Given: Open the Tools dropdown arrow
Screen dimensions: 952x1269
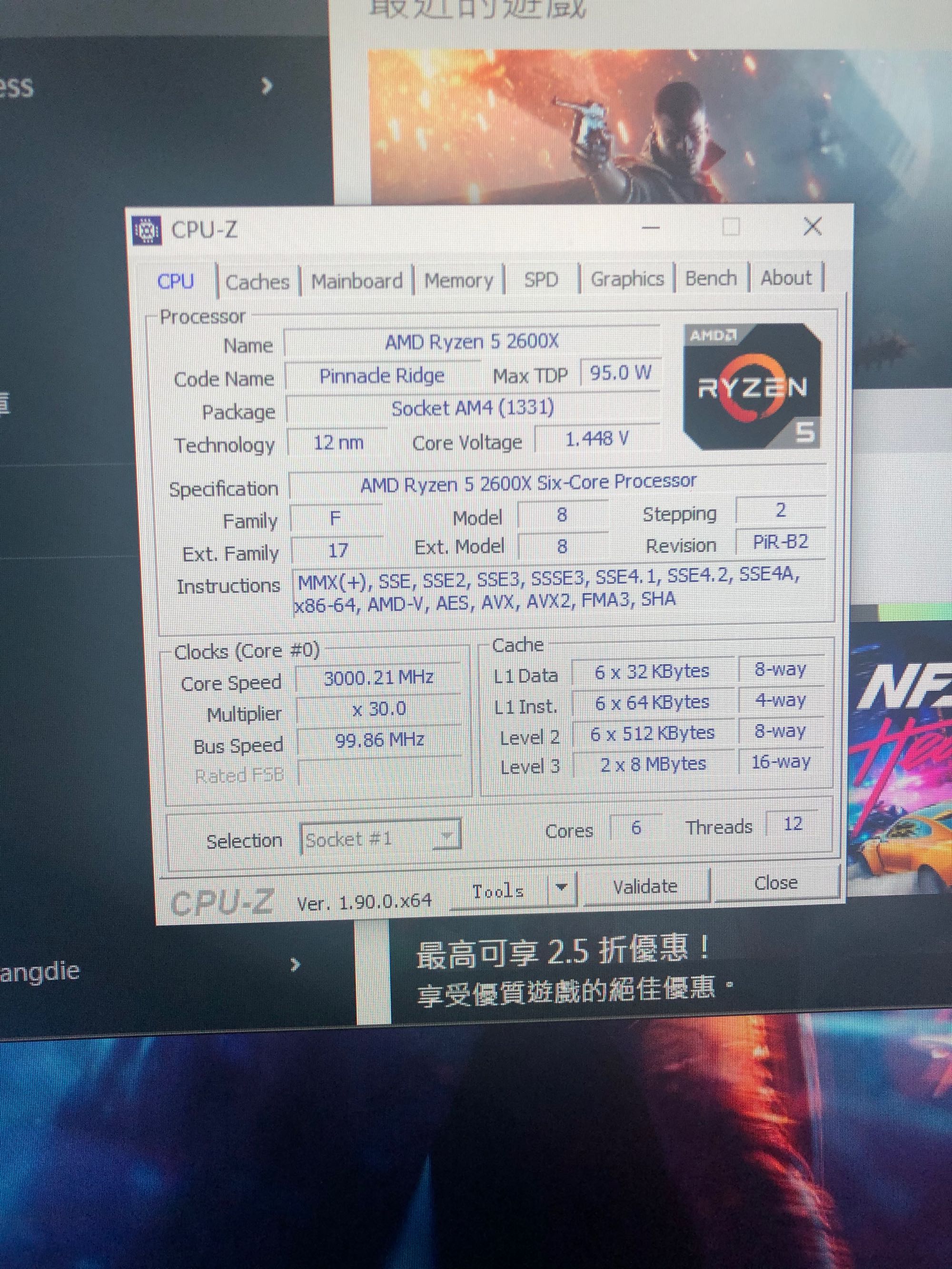Looking at the screenshot, I should point(561,888).
